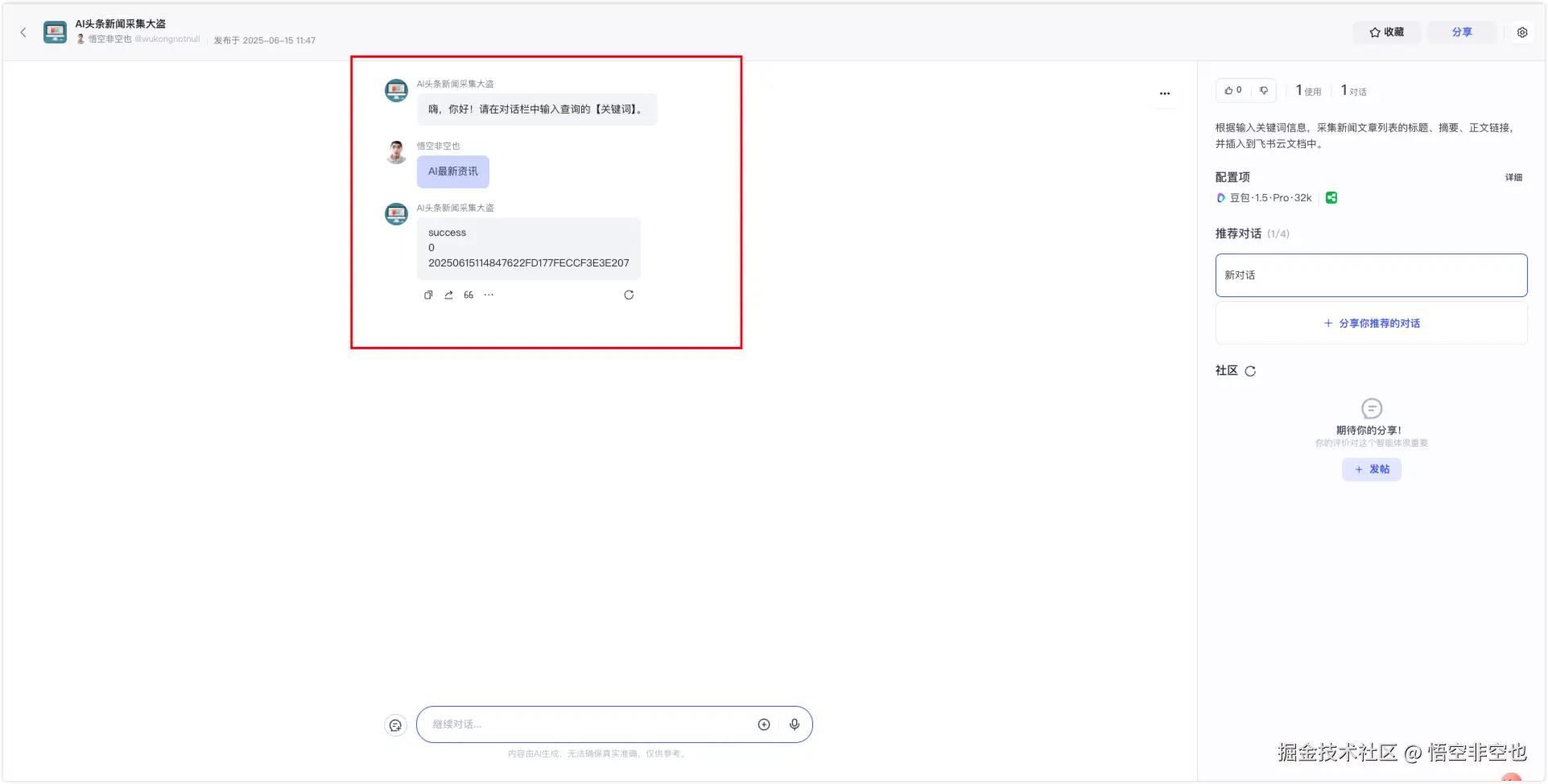The image size is (1548, 784).
Task: Add the bot to favorites with 收藏
Action: click(1386, 32)
